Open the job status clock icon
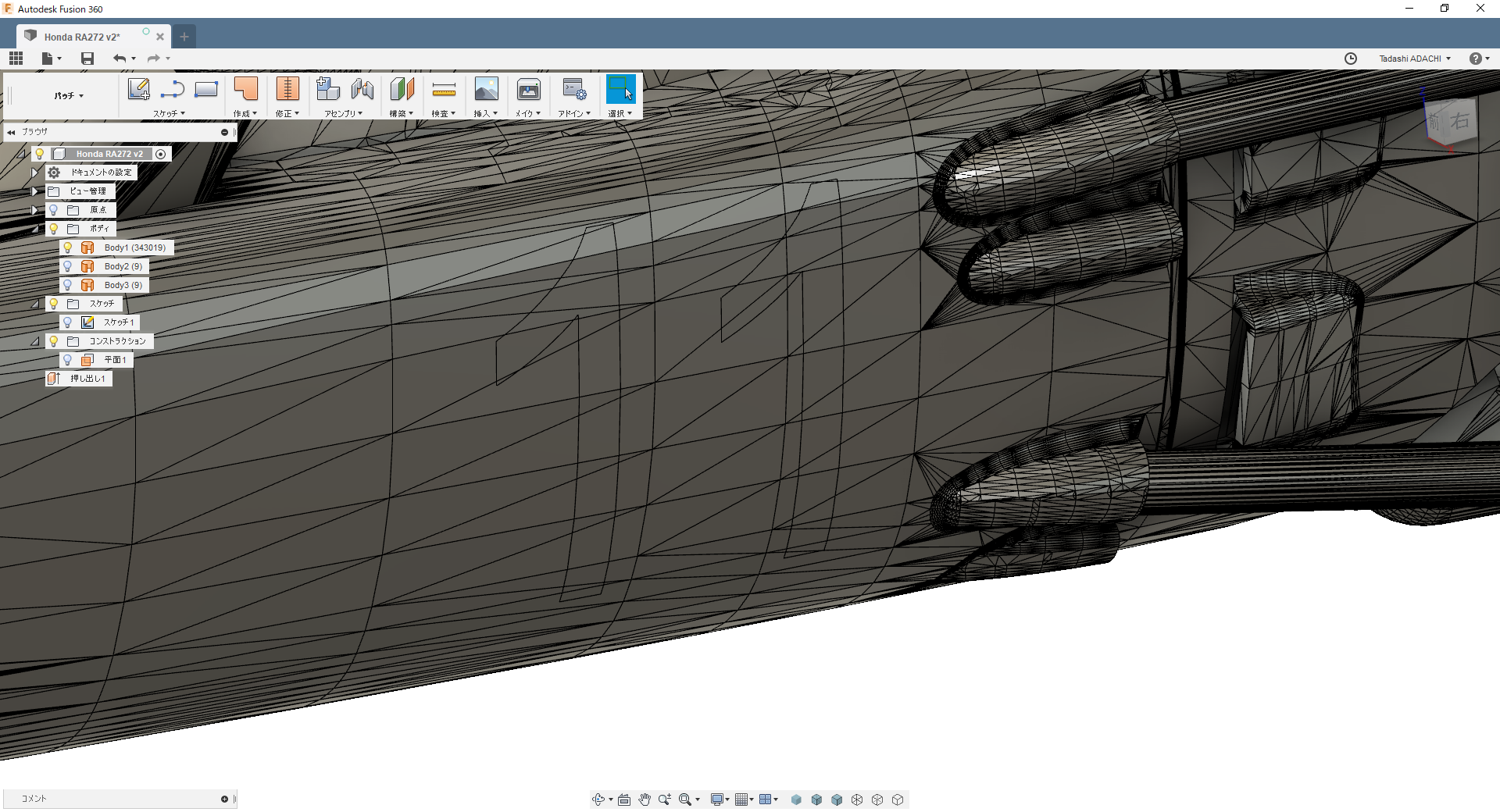 (x=1351, y=59)
